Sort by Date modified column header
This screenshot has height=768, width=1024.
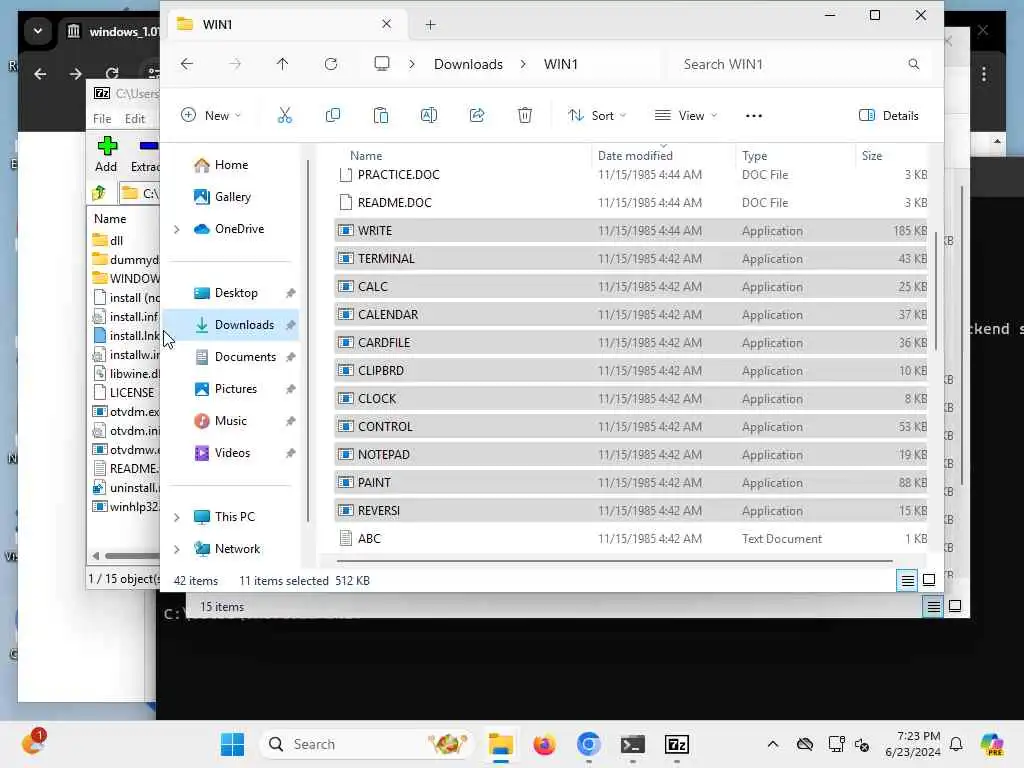[635, 155]
